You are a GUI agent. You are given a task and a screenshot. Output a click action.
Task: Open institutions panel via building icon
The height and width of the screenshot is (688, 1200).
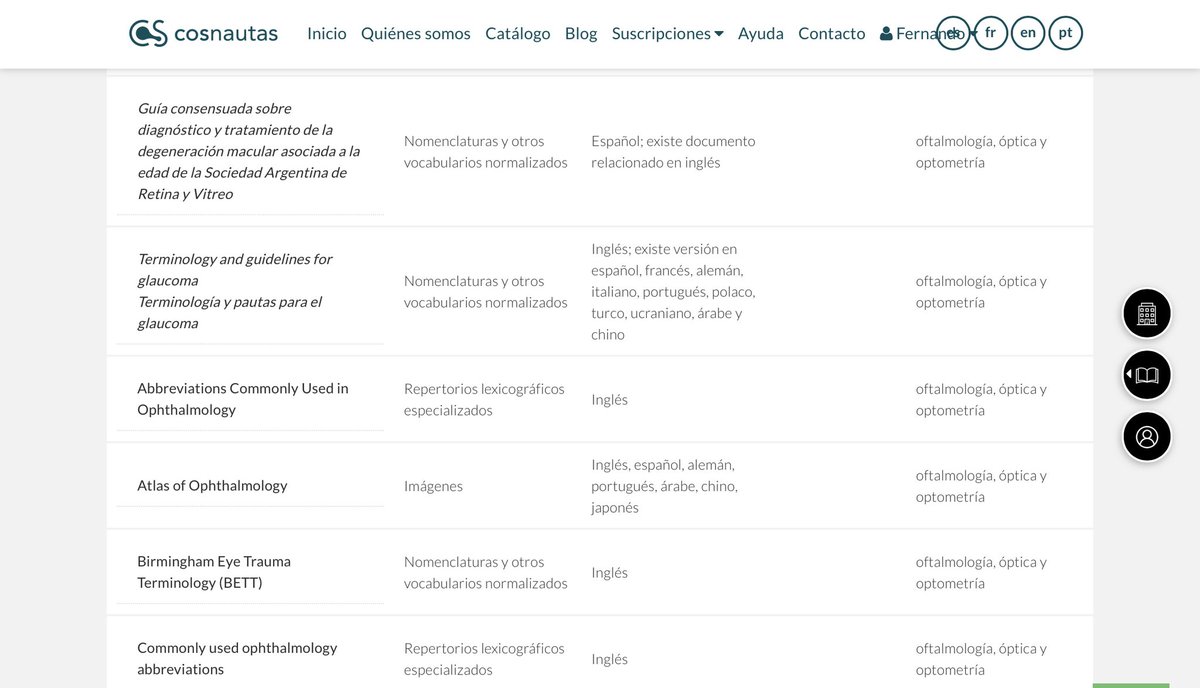pos(1146,313)
